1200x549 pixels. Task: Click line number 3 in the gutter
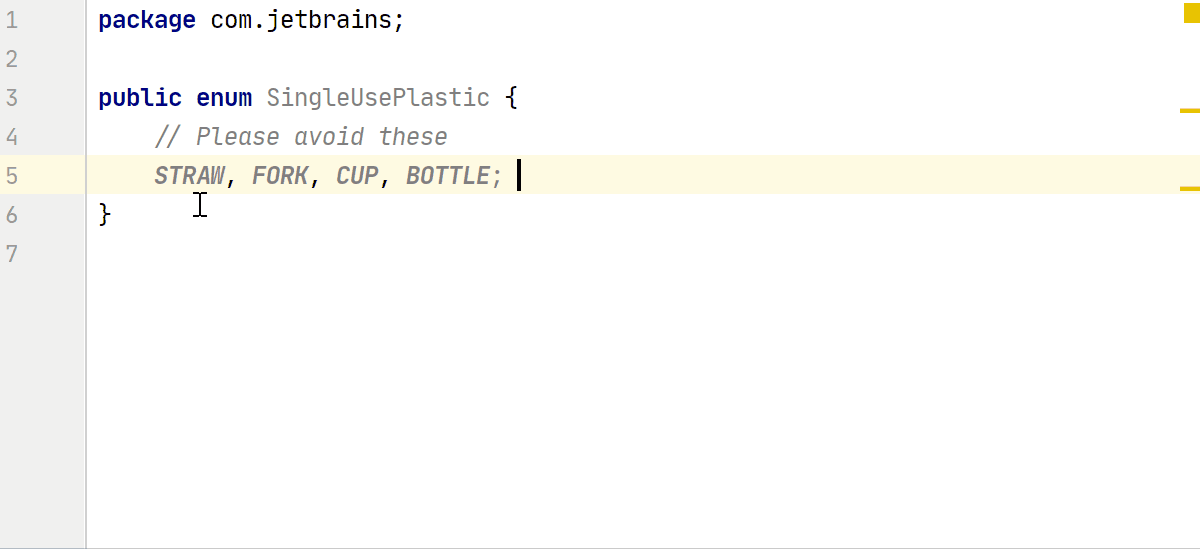pyautogui.click(x=11, y=98)
